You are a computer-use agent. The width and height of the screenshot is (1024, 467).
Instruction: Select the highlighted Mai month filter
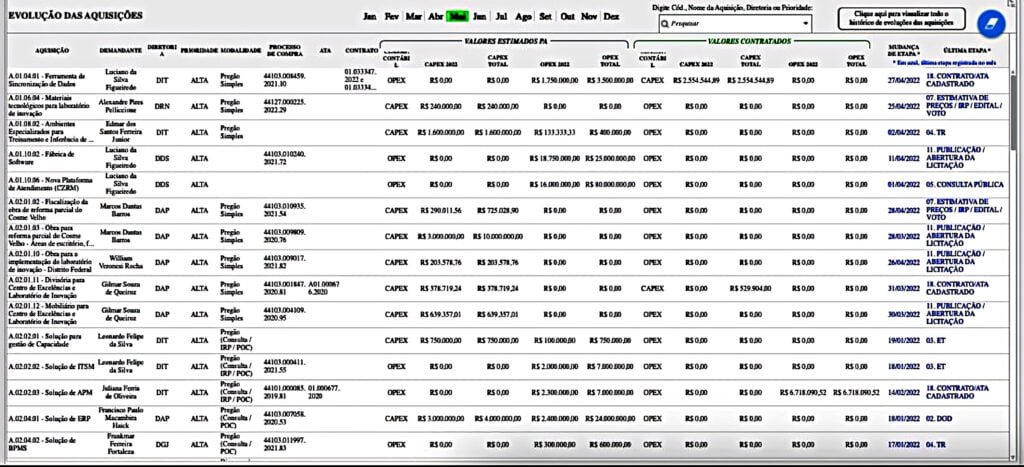(457, 17)
